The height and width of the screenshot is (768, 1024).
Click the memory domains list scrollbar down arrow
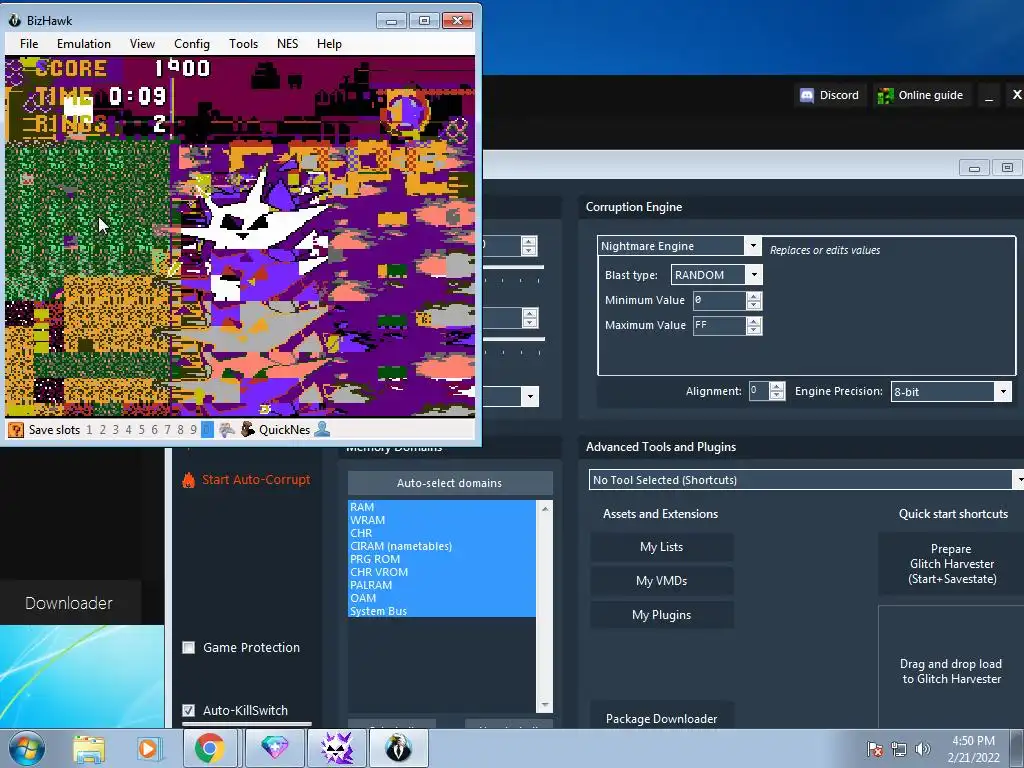tap(545, 705)
